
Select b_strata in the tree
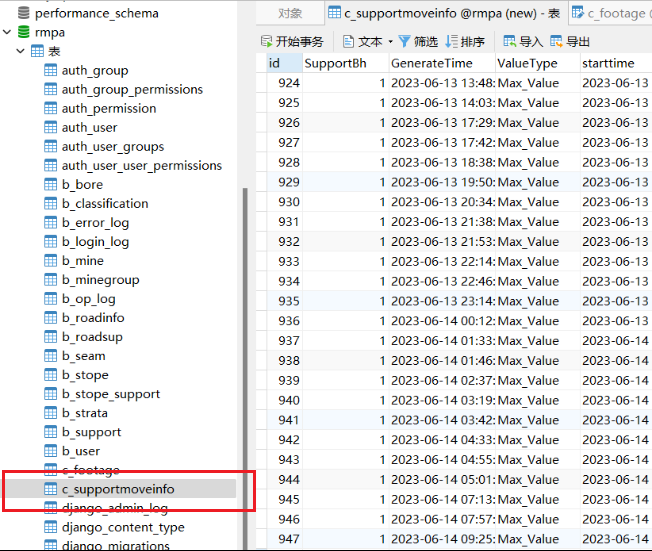click(x=84, y=413)
